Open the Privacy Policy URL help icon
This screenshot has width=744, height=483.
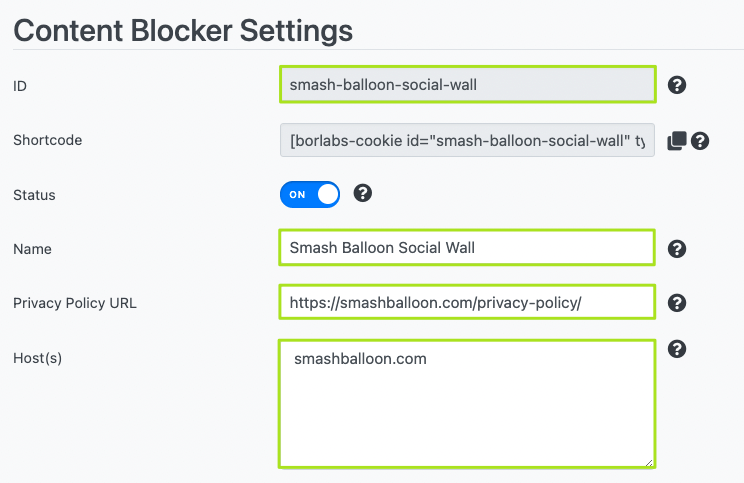(677, 303)
